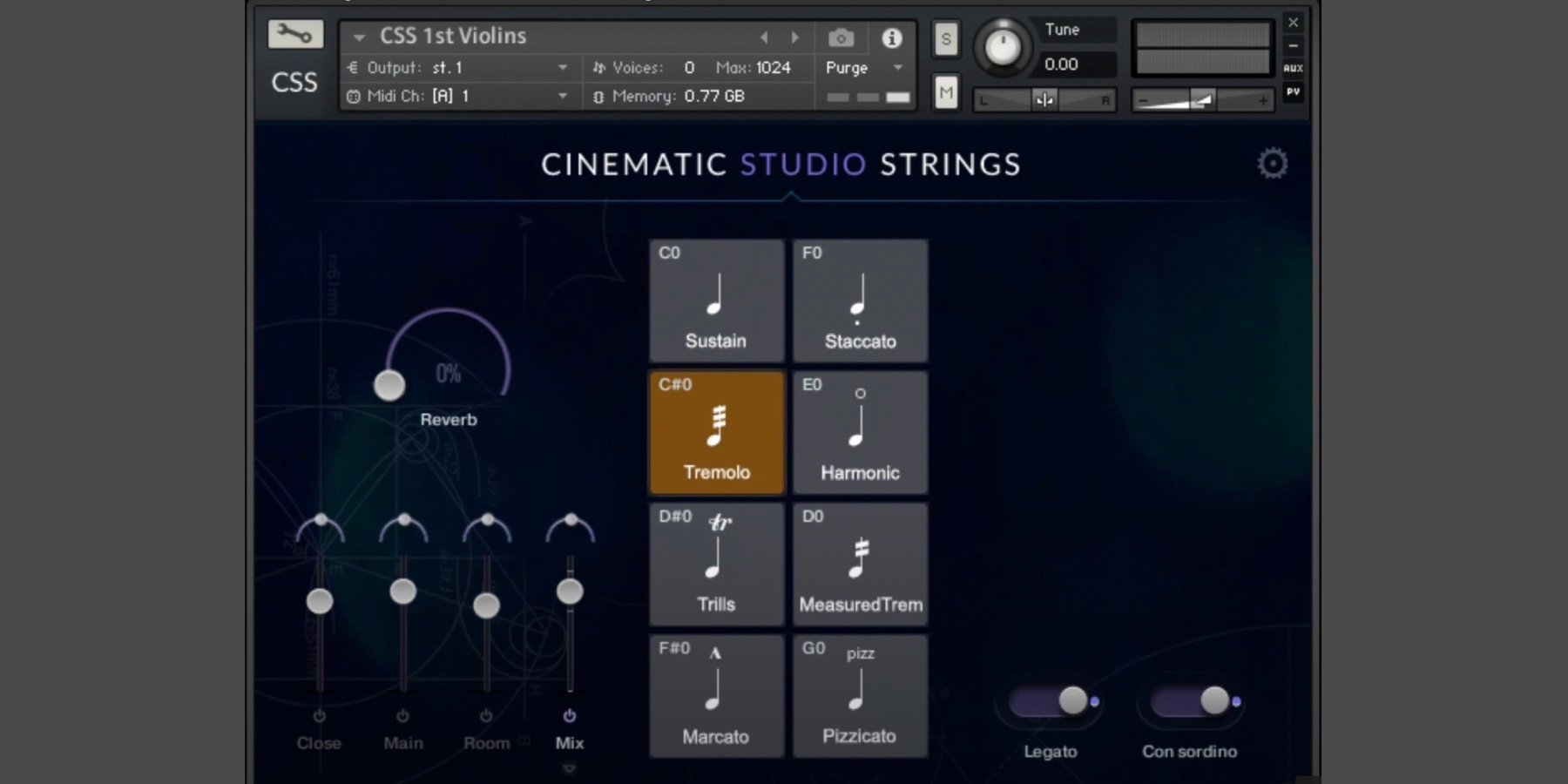The width and height of the screenshot is (1568, 784).
Task: Expand the Output st. 1 dropdown
Action: click(x=563, y=67)
